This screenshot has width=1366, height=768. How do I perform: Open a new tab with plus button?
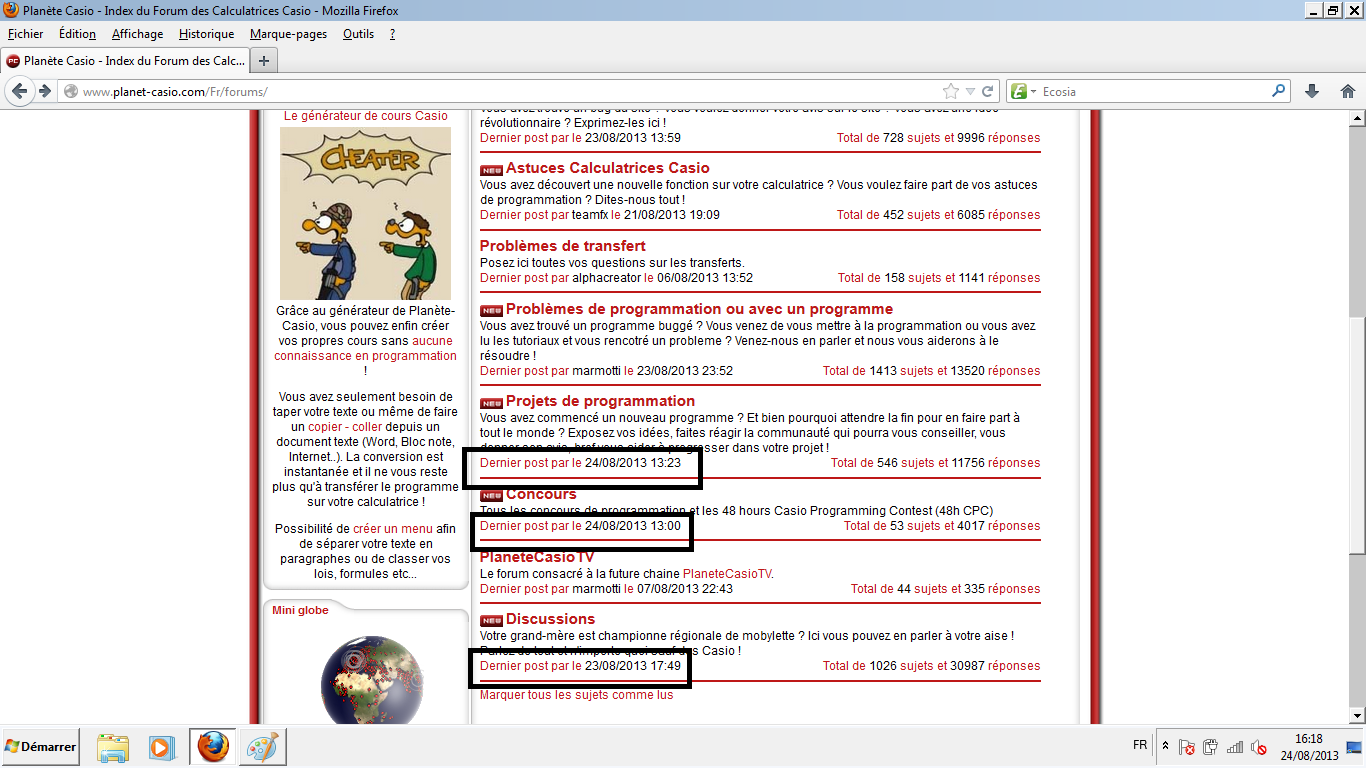tap(264, 61)
